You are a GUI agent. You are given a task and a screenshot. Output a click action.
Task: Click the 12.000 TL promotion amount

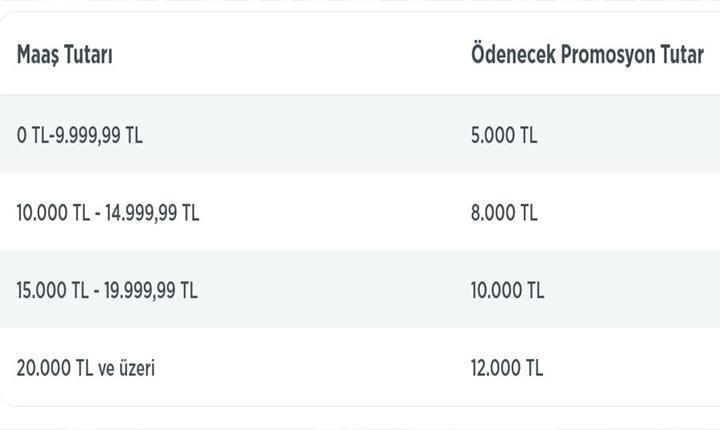507,368
